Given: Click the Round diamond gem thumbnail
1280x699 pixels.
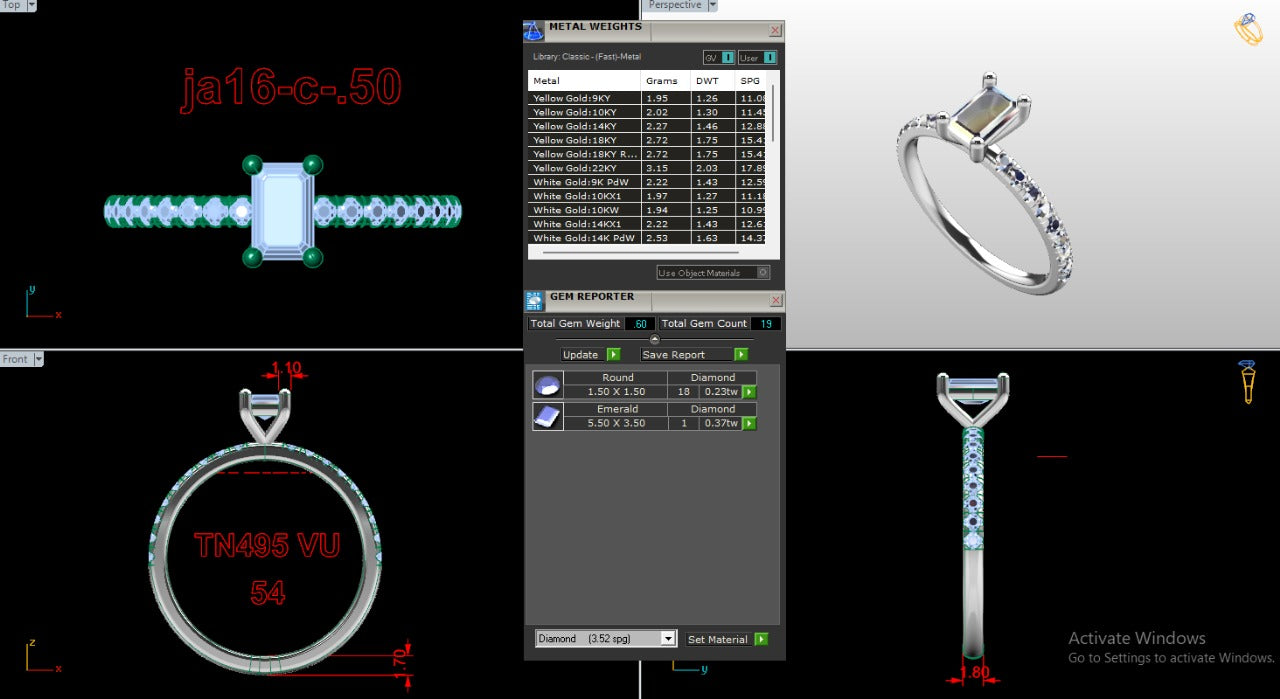Looking at the screenshot, I should click(x=547, y=385).
